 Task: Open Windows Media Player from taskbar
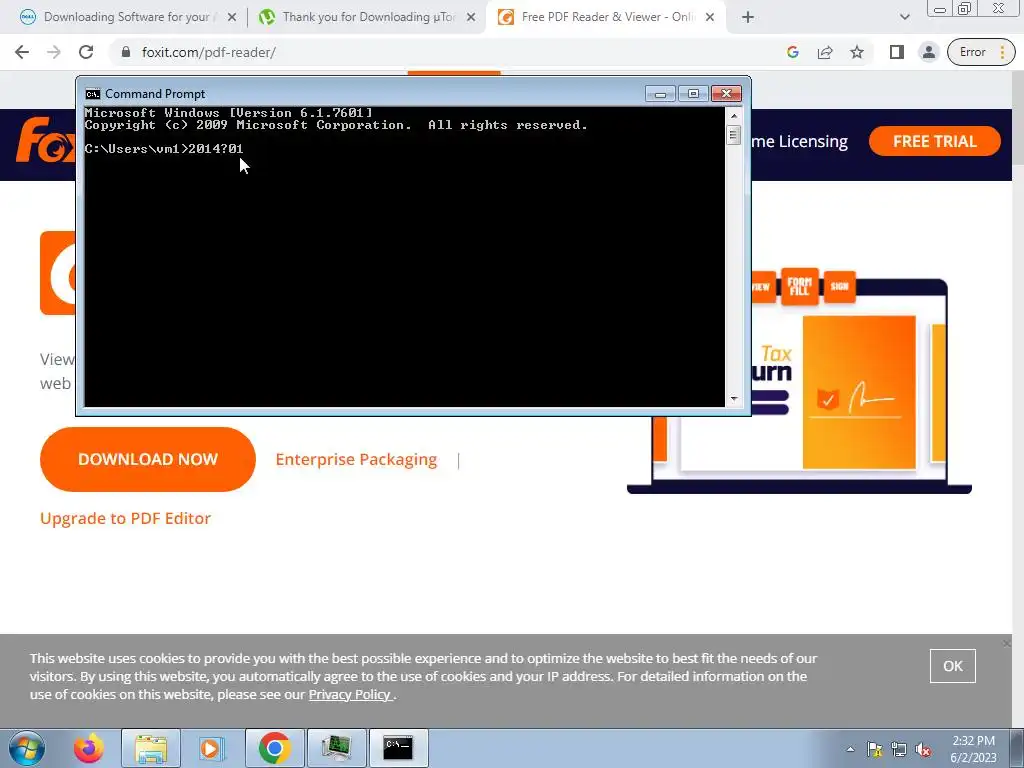212,748
